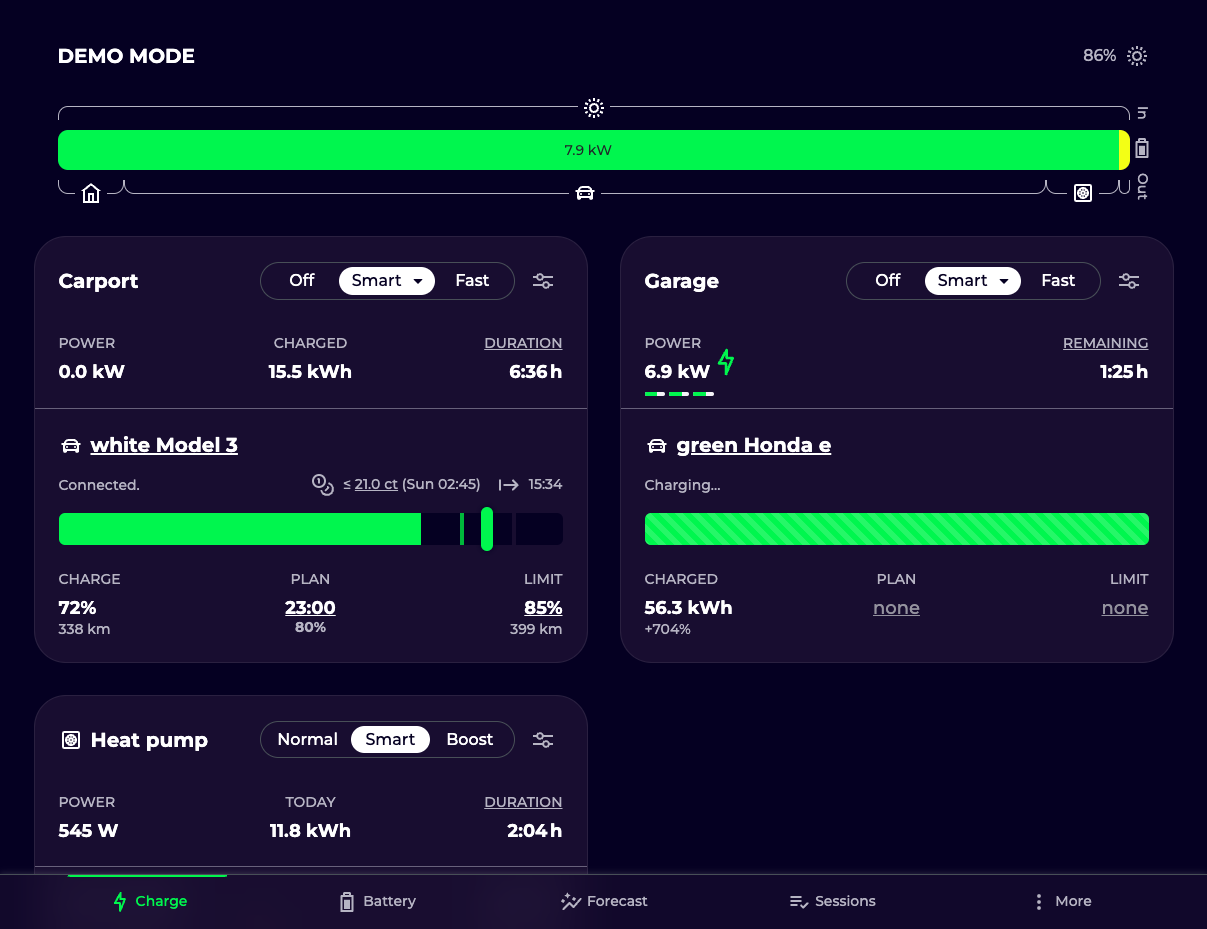1207x929 pixels.
Task: Click the smart cost clock icon in Carport
Action: 323,485
